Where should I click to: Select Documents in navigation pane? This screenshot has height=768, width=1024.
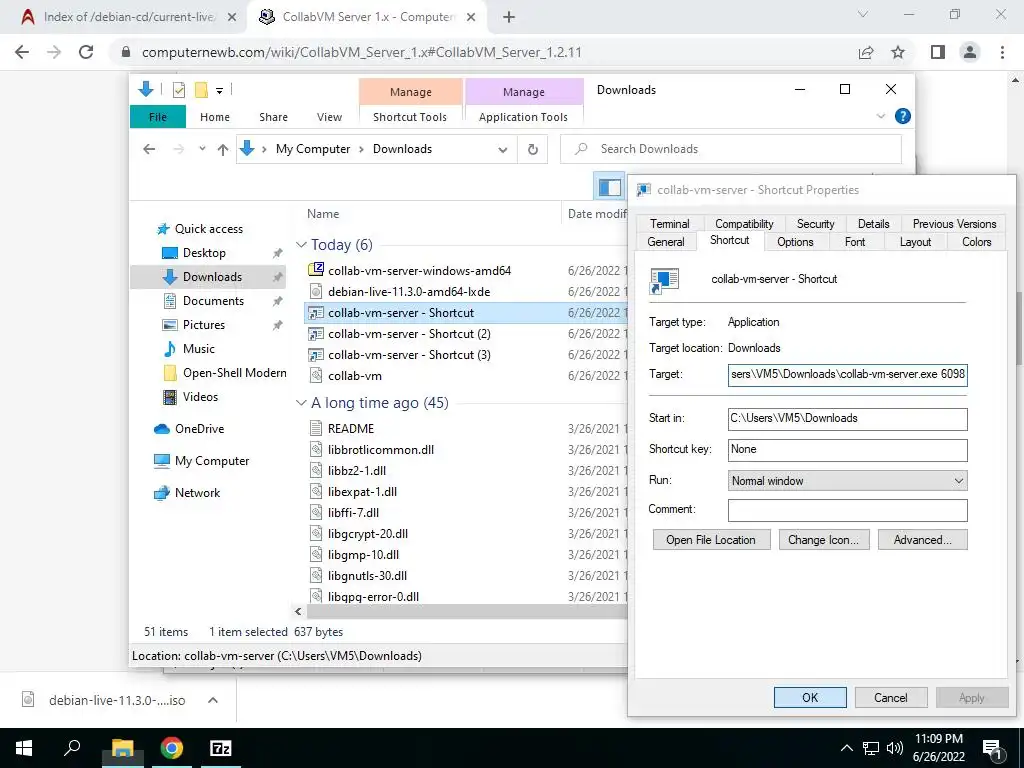(214, 301)
